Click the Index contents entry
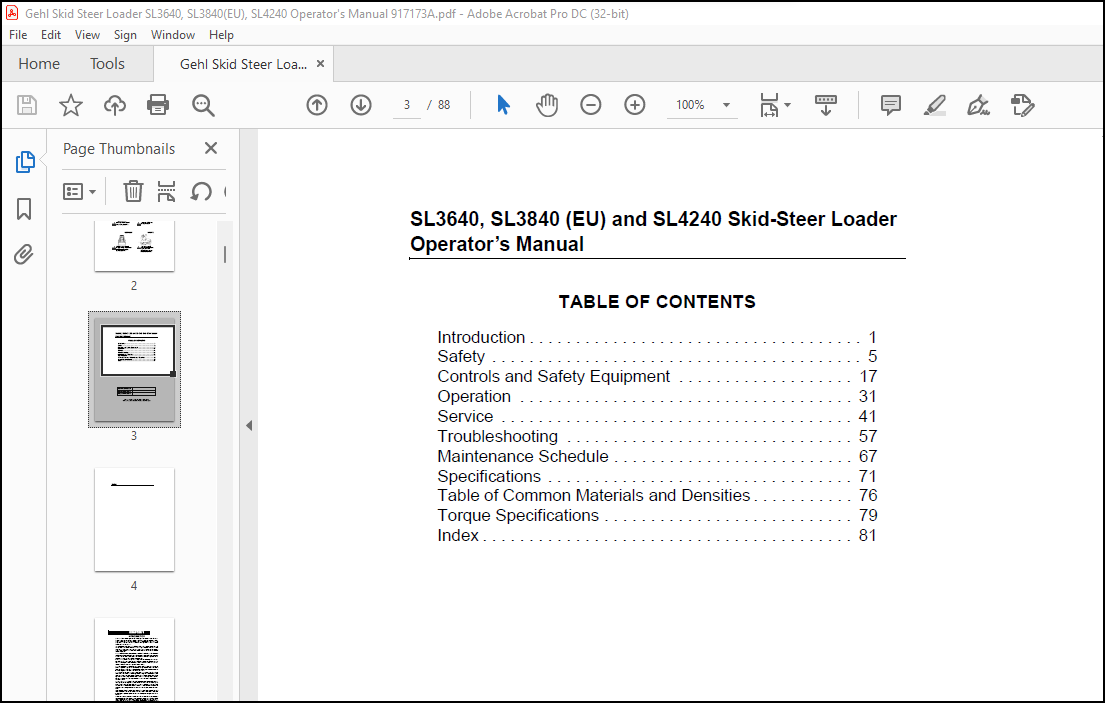 pyautogui.click(x=657, y=535)
